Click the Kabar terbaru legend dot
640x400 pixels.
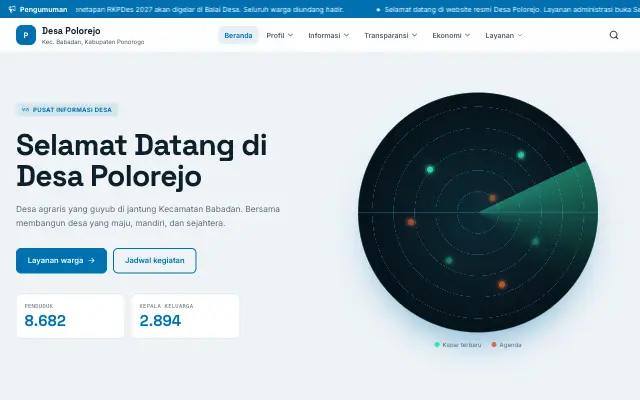pos(437,345)
